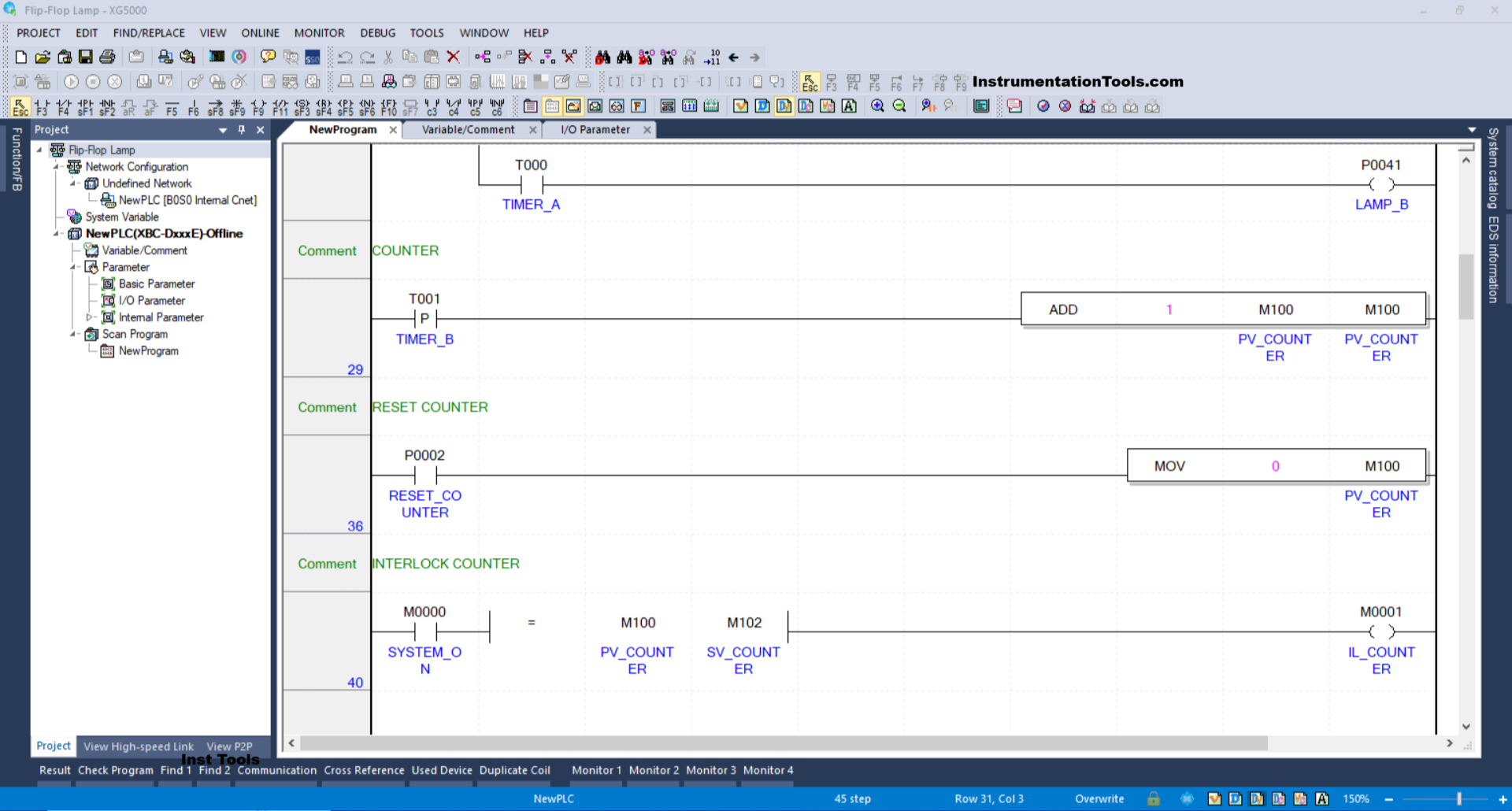Click View High-speed Link tab
The height and width of the screenshot is (811, 1512).
pyautogui.click(x=139, y=746)
